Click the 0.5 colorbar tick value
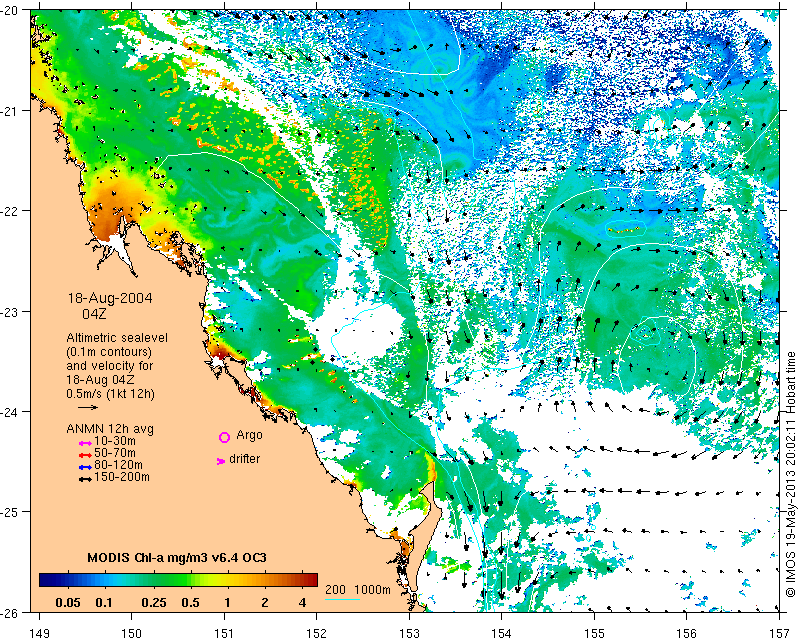The width and height of the screenshot is (800, 640). (x=190, y=603)
